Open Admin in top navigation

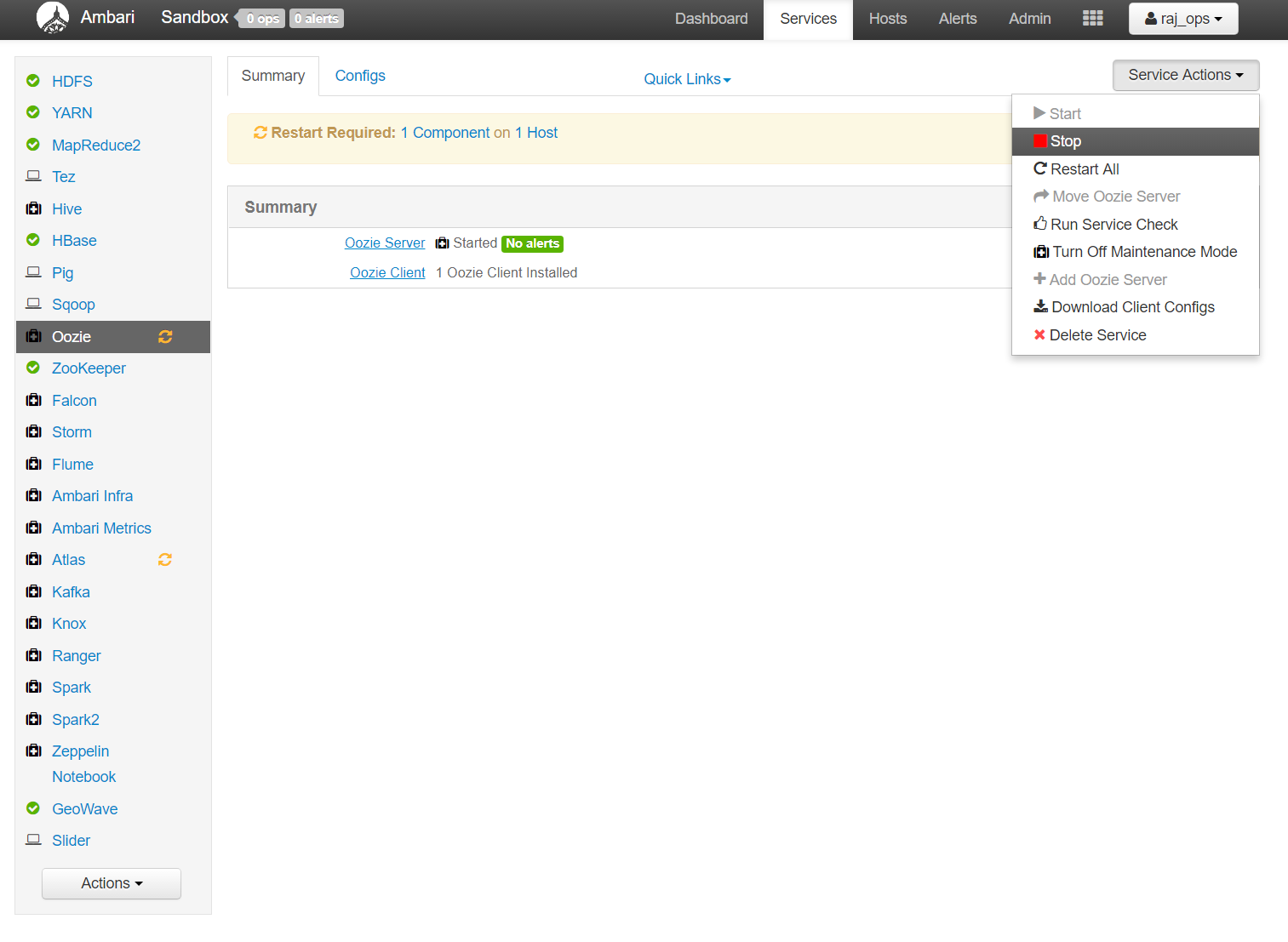(1030, 19)
